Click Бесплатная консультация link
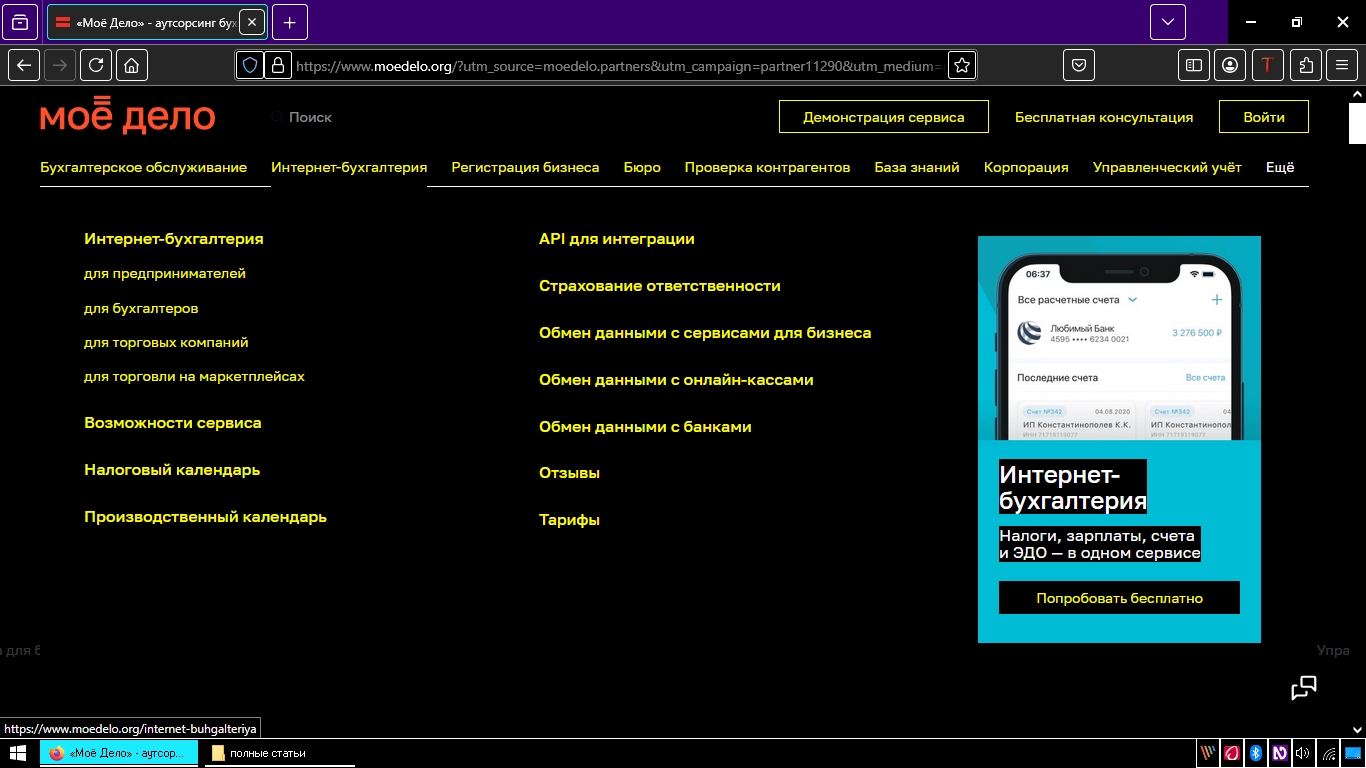 (1104, 117)
